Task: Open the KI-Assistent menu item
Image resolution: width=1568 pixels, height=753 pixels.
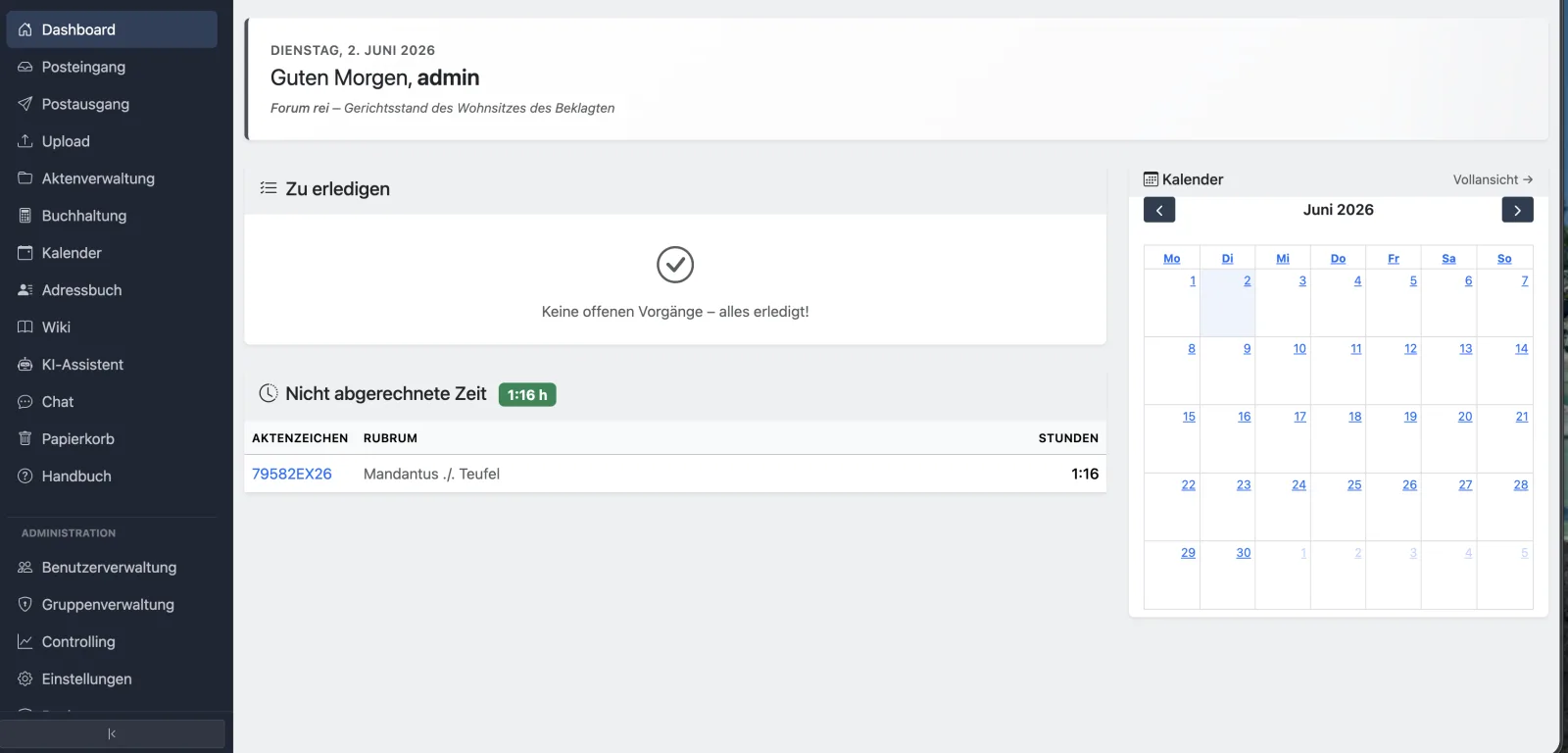Action: pos(112,365)
